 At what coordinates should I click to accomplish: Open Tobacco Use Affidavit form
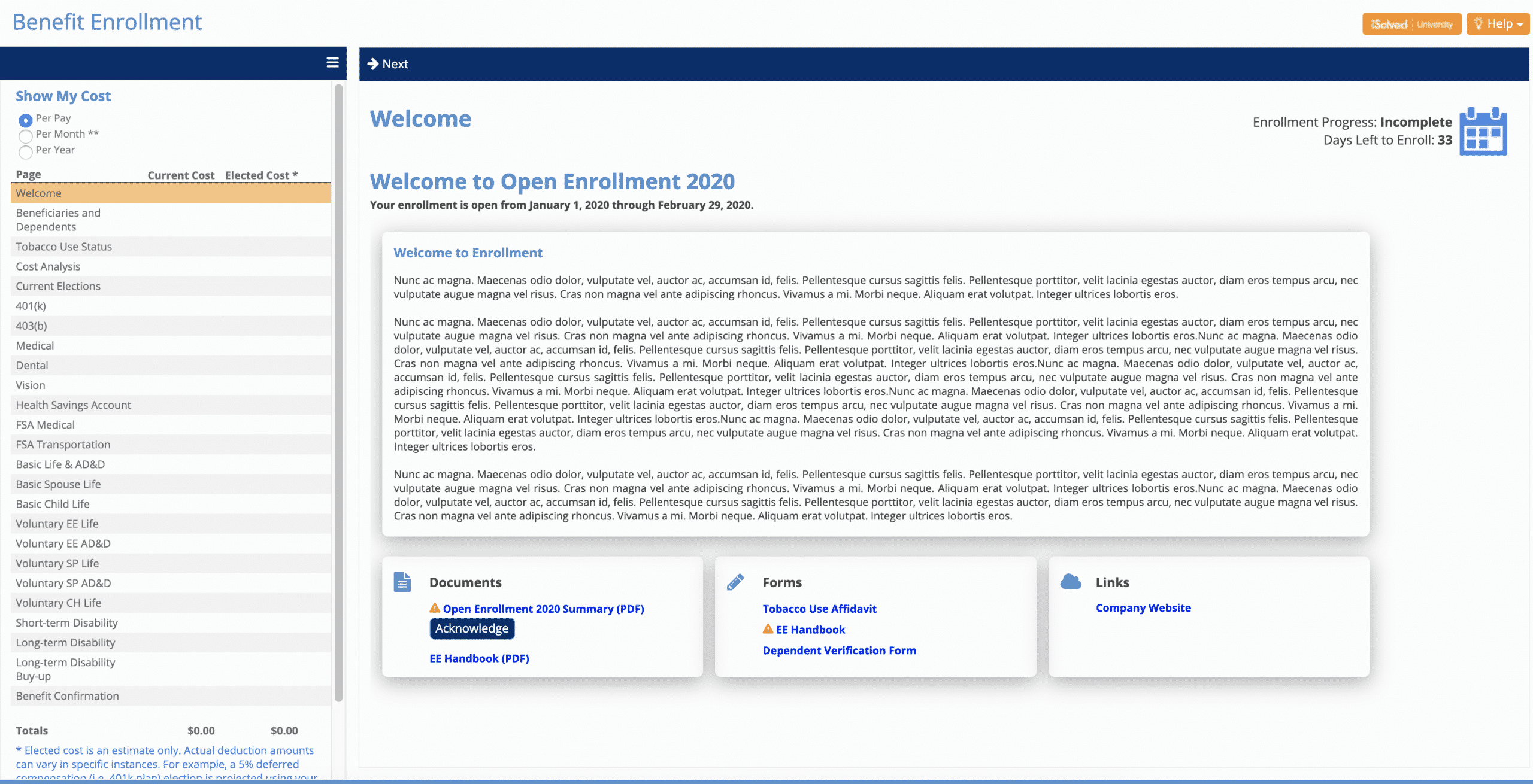[x=819, y=609]
